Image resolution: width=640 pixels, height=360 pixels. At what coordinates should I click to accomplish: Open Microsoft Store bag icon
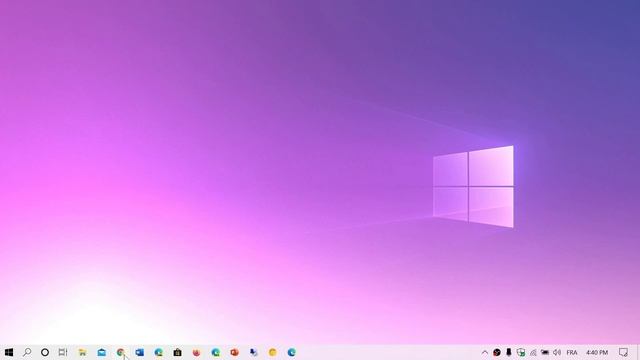(x=178, y=352)
